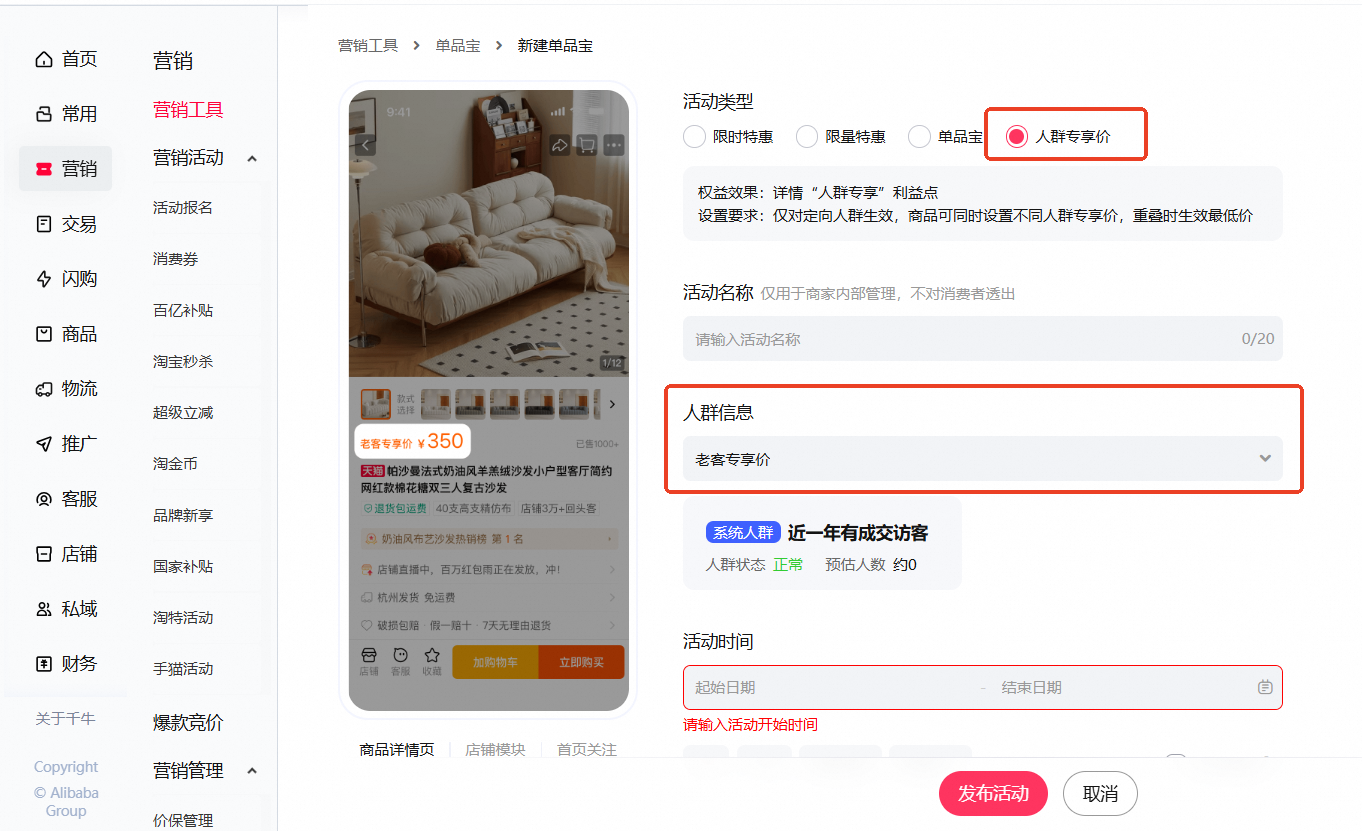
Task: Open 推广 section in sidebar
Action: (x=66, y=444)
